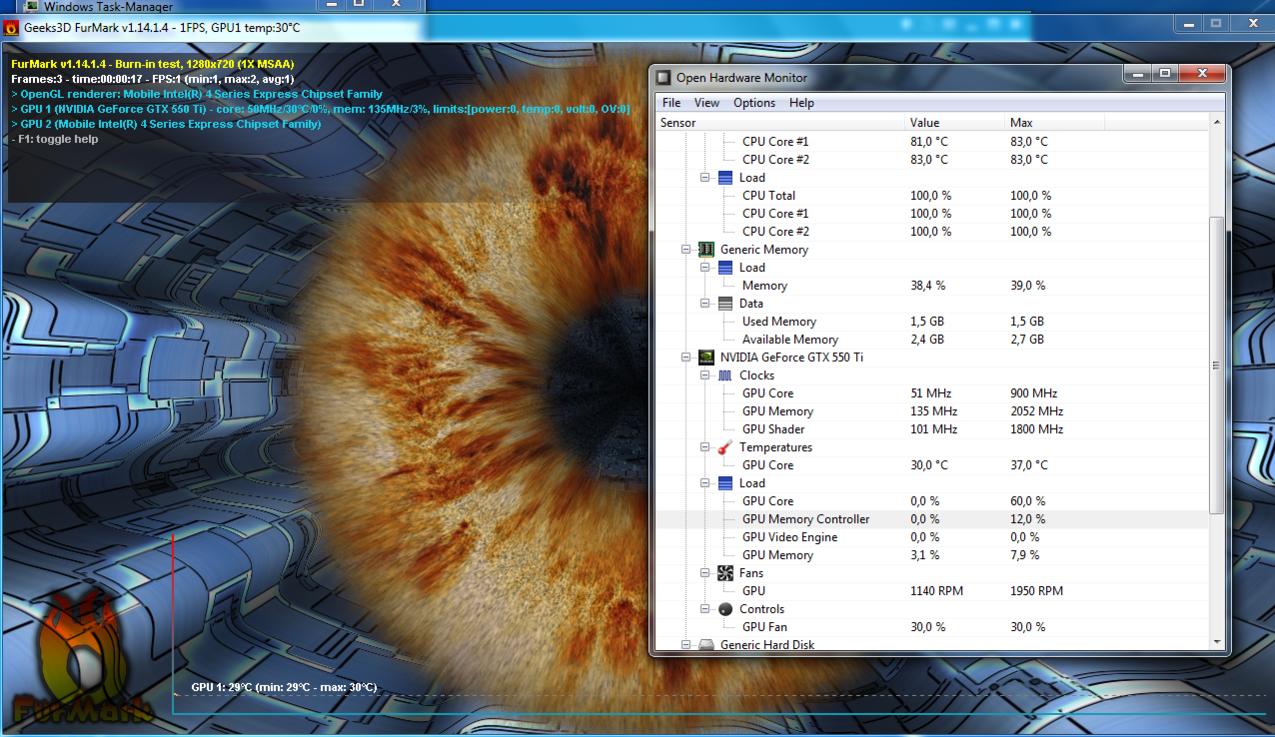Click the Generic Memory chip icon
Screen dimensions: 1275x737
(x=705, y=250)
